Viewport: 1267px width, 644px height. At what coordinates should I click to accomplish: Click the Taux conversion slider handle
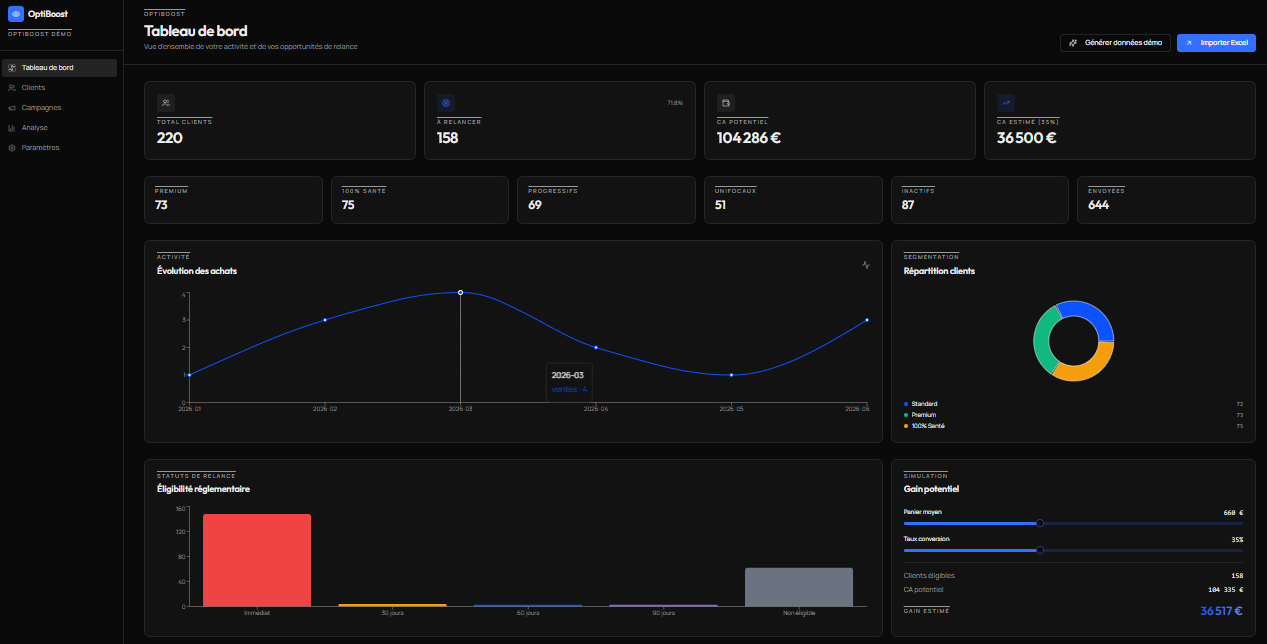(x=1040, y=550)
